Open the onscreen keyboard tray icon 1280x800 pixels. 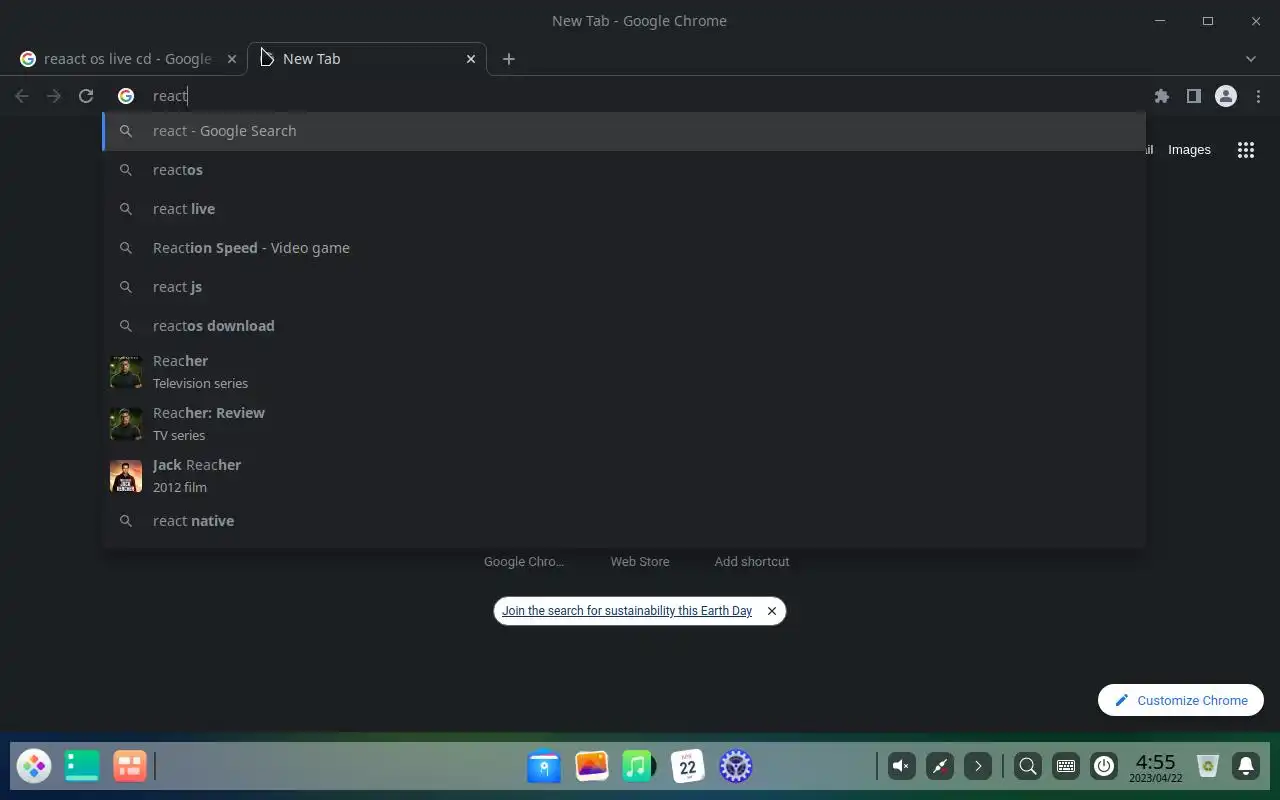pos(1066,767)
